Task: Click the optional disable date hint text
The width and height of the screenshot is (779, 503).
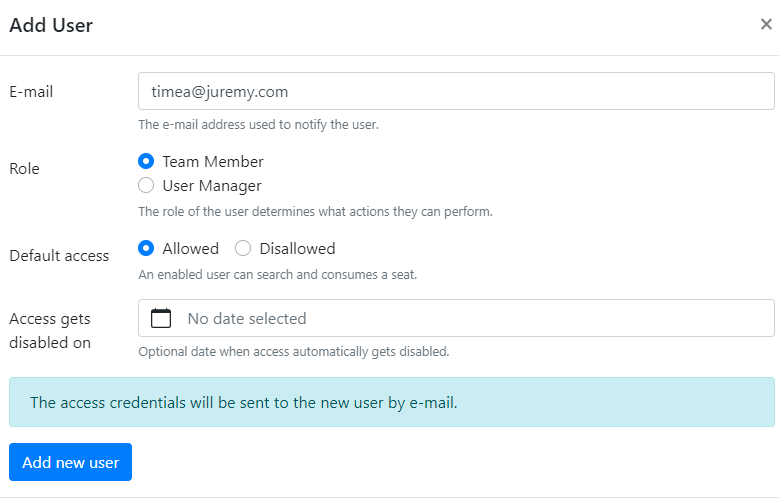Action: coord(293,352)
